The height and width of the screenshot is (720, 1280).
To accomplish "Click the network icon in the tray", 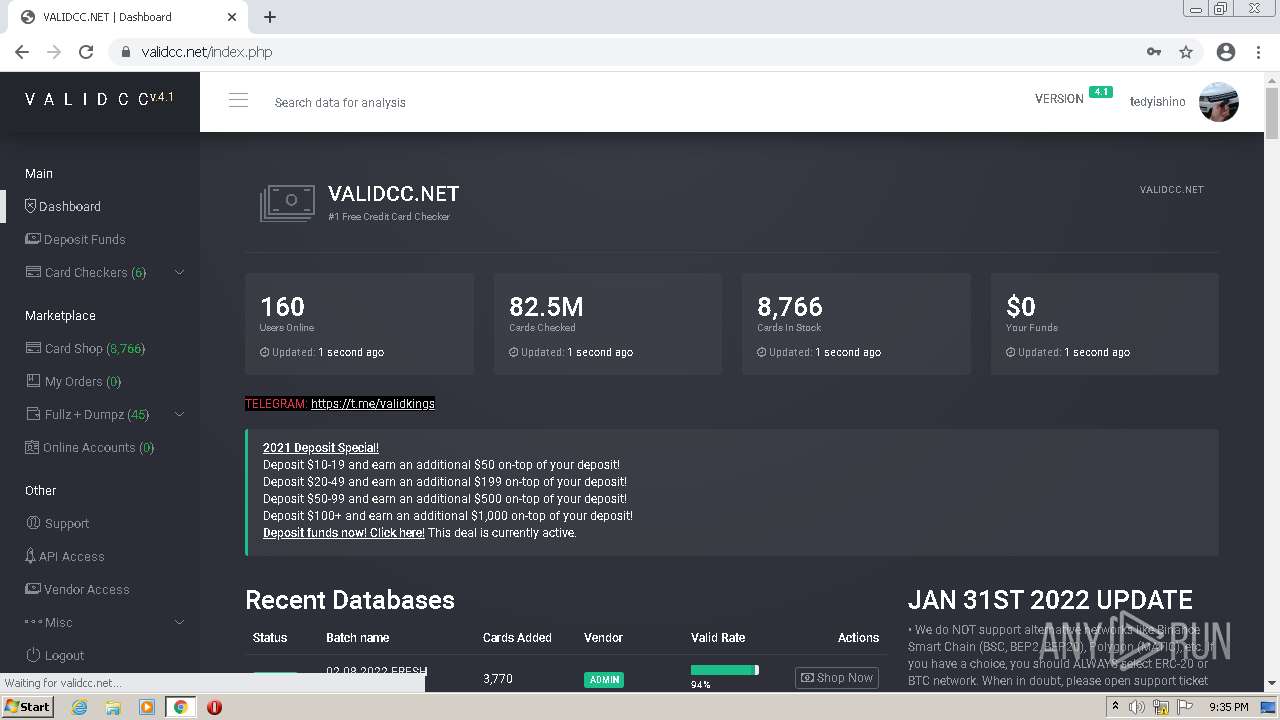I will coord(1161,707).
